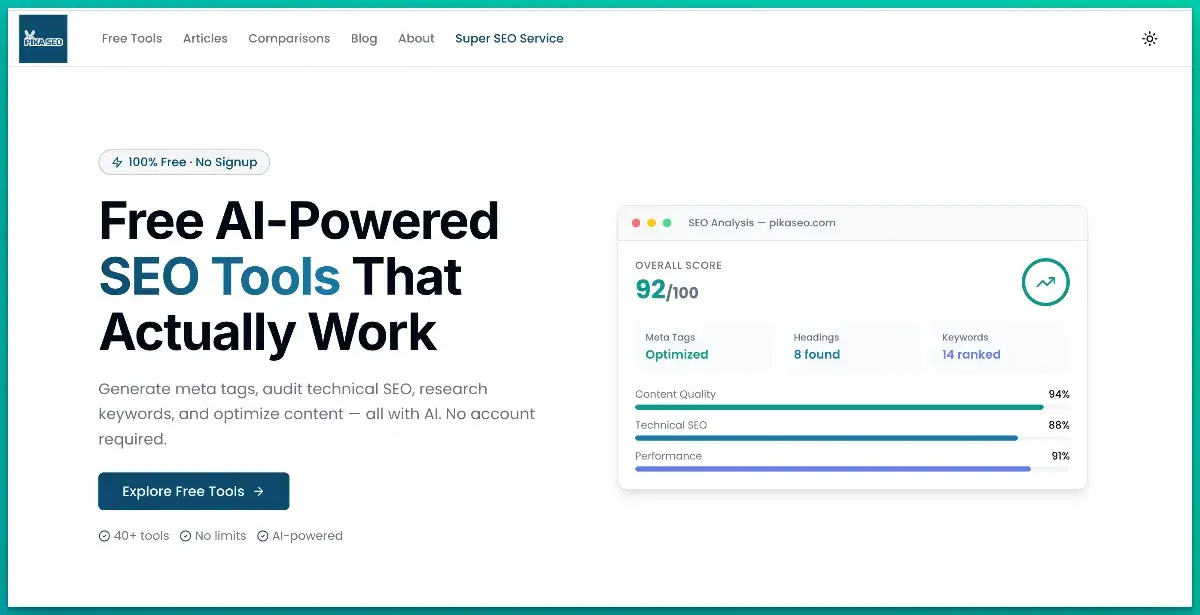Click the Headings 8 found card
Viewport: 1200px width, 615px height.
(x=852, y=346)
